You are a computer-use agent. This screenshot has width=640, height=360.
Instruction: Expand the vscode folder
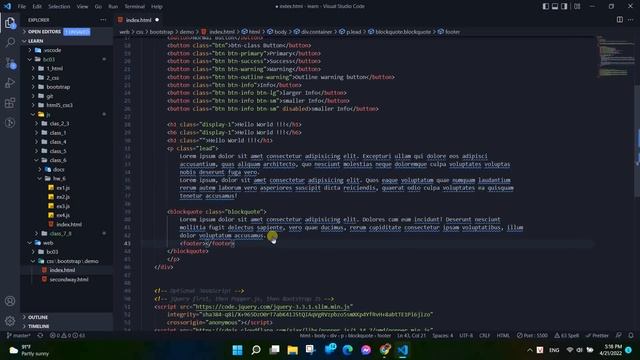click(x=52, y=50)
